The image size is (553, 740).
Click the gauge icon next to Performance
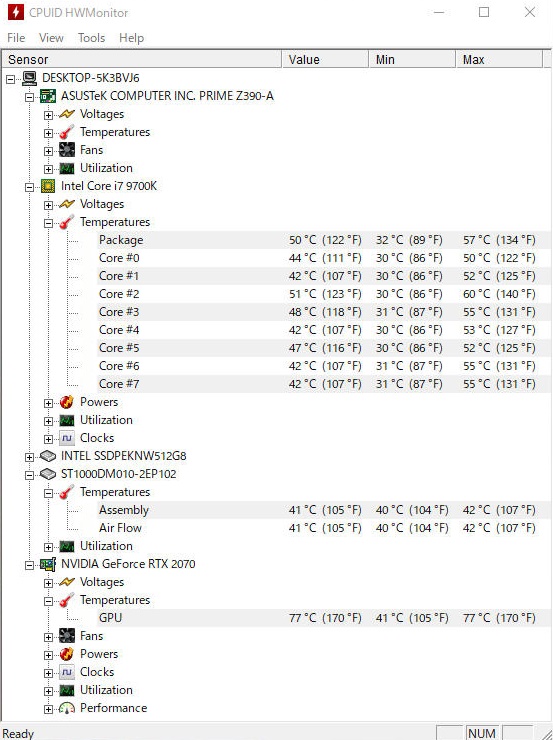[67, 708]
